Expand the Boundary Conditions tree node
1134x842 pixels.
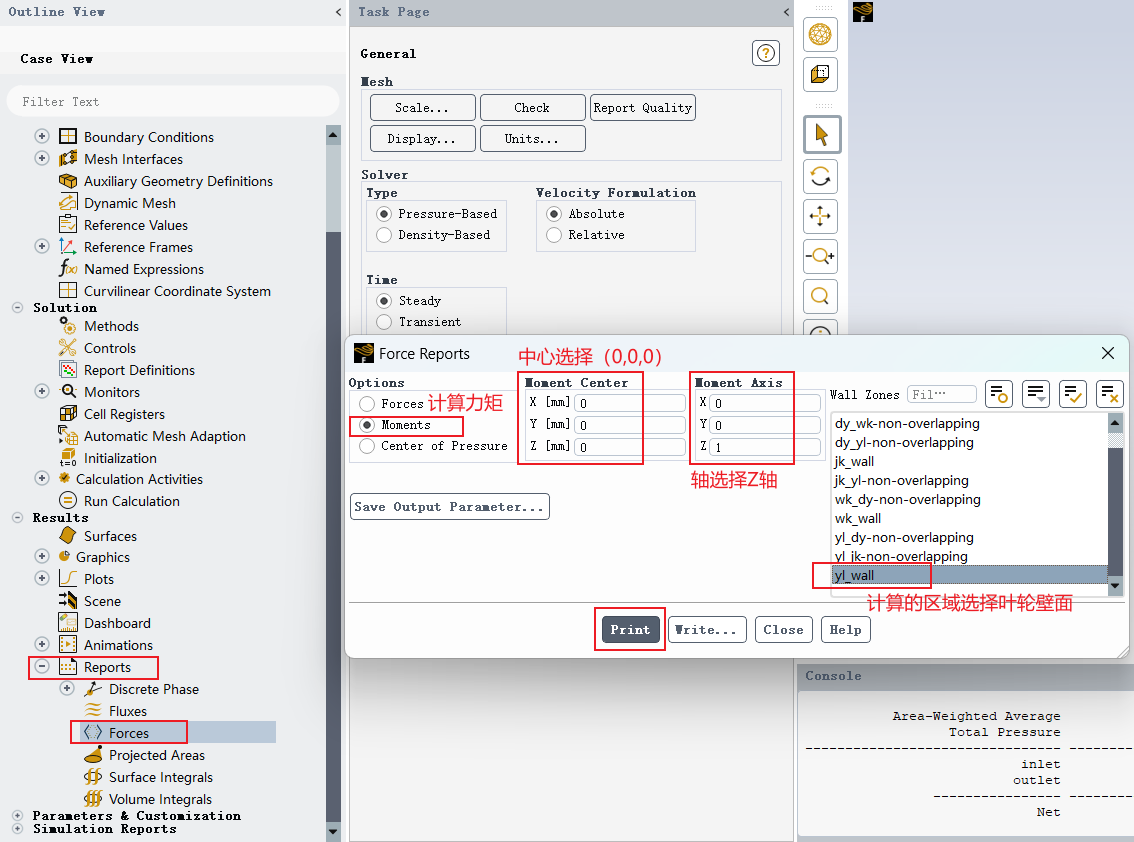tap(42, 136)
